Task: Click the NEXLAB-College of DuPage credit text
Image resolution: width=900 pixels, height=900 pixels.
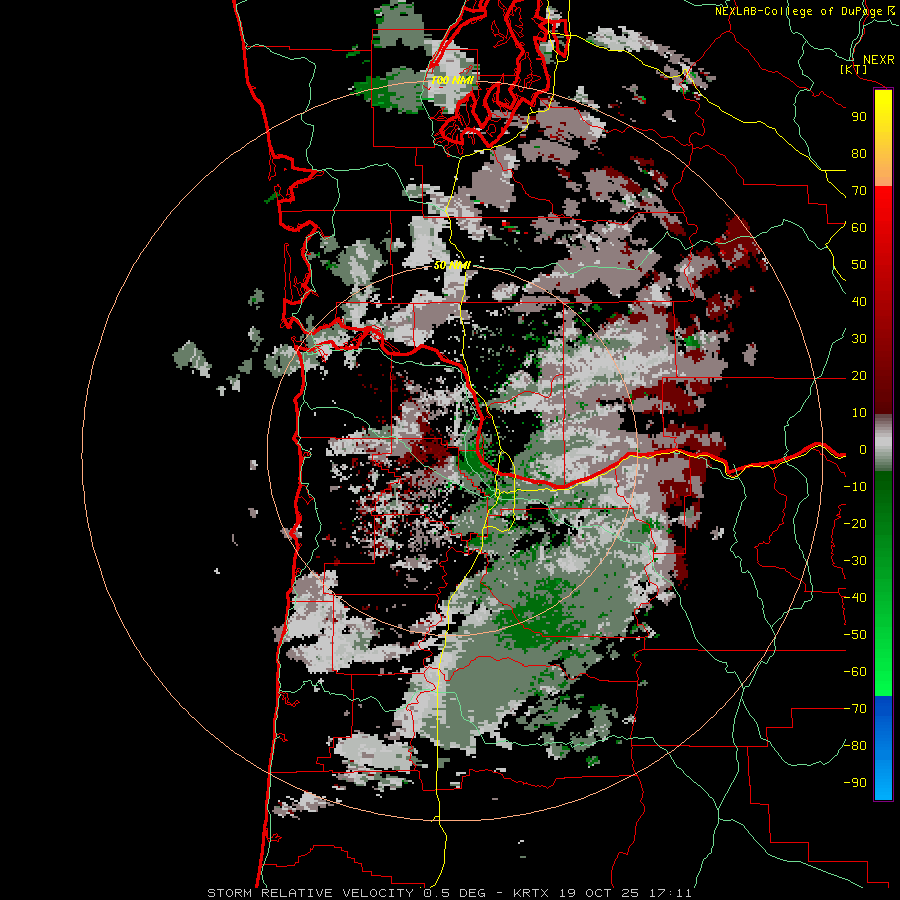Action: (798, 11)
